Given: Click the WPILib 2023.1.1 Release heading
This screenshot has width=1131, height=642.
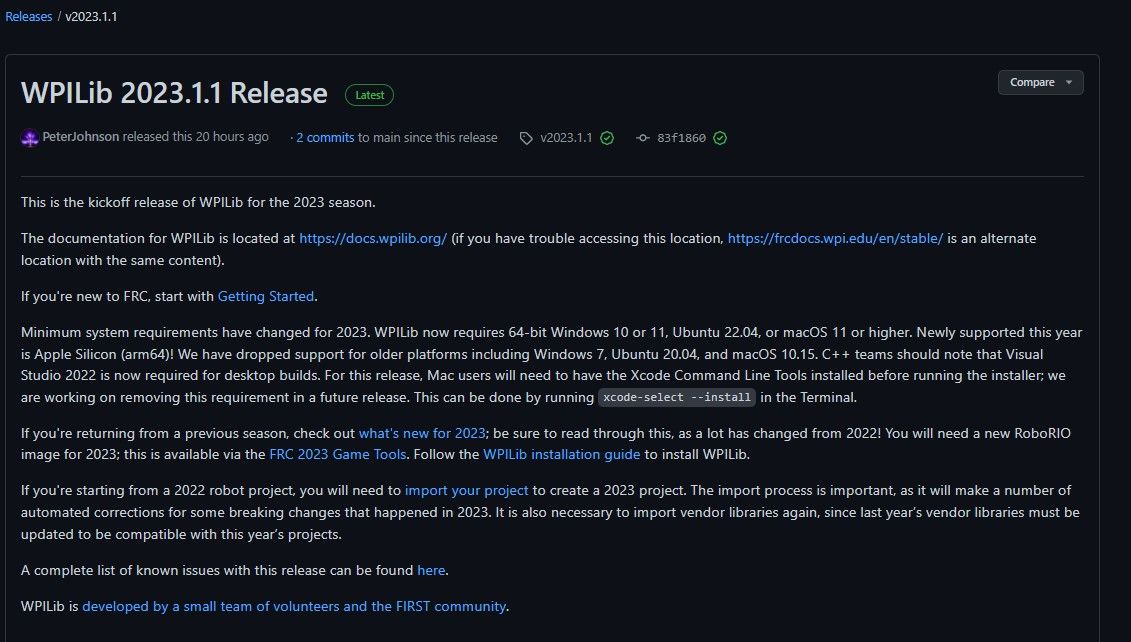Looking at the screenshot, I should [x=174, y=93].
